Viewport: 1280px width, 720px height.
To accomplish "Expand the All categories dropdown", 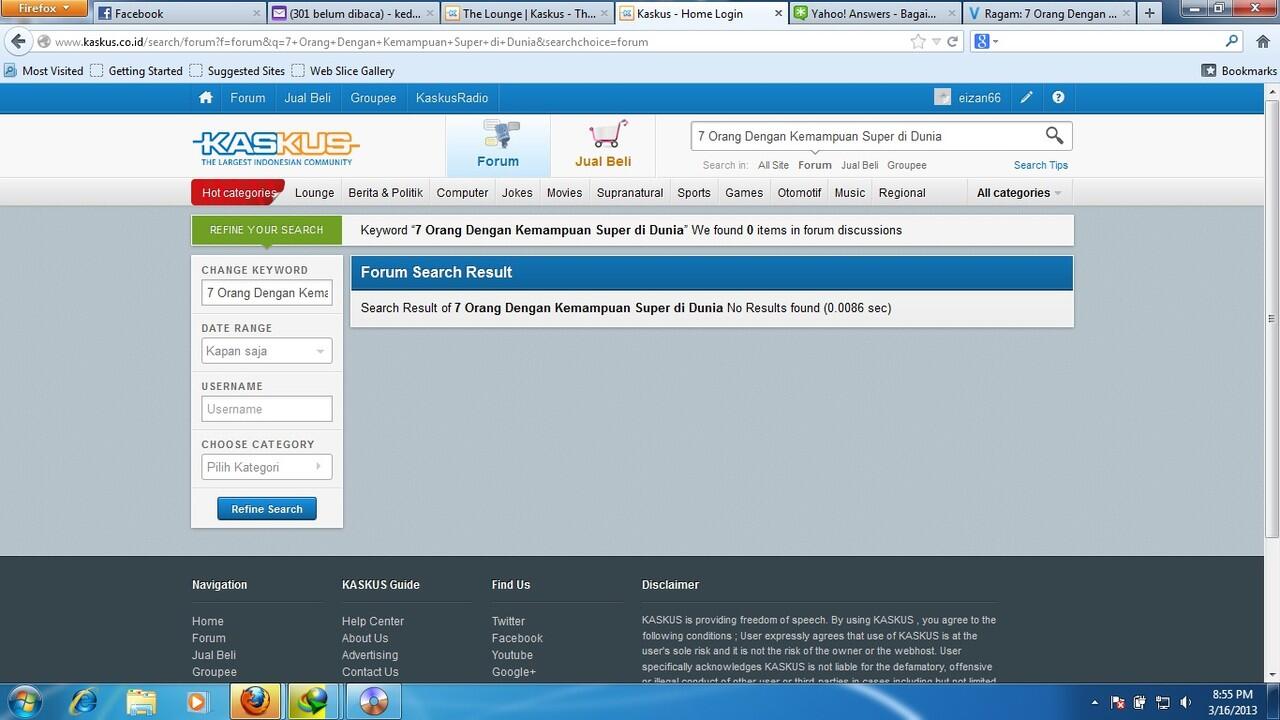I will (1018, 193).
